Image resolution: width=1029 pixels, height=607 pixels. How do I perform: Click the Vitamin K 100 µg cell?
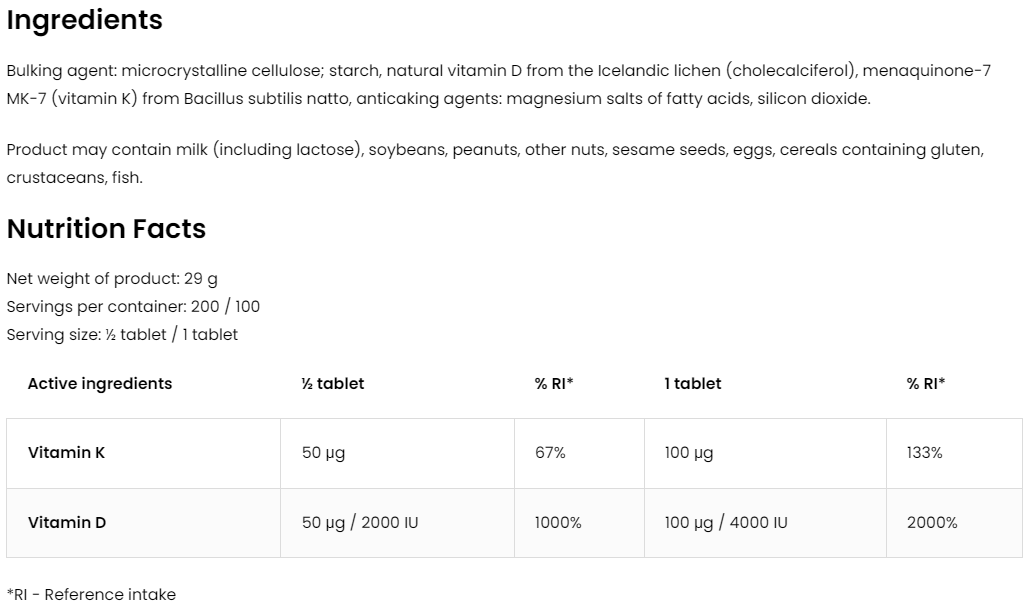click(689, 453)
